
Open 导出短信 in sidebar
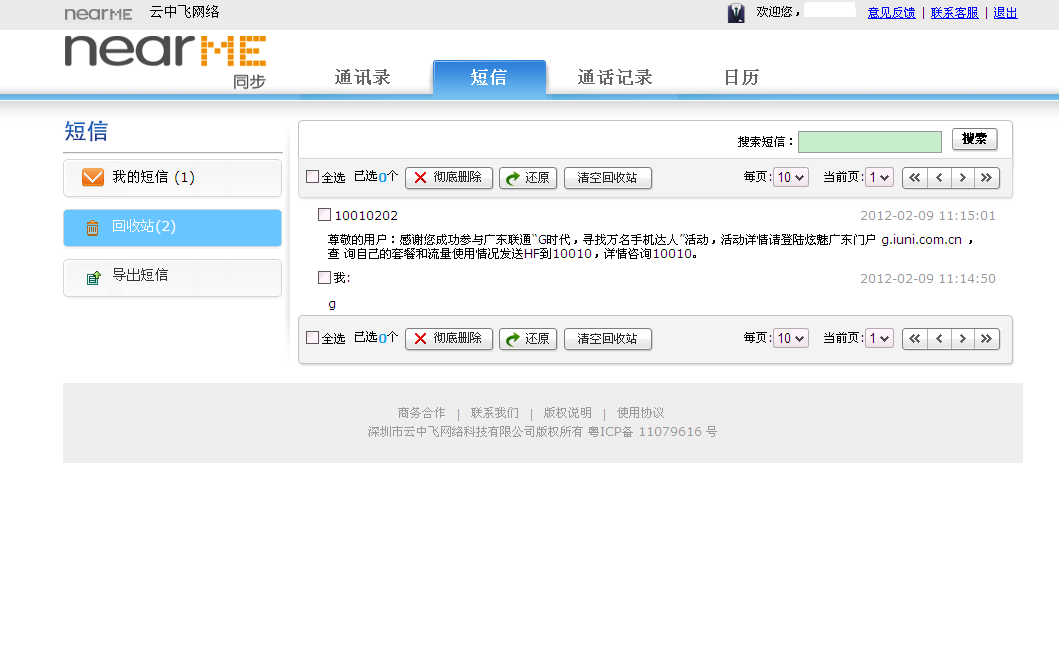point(172,277)
